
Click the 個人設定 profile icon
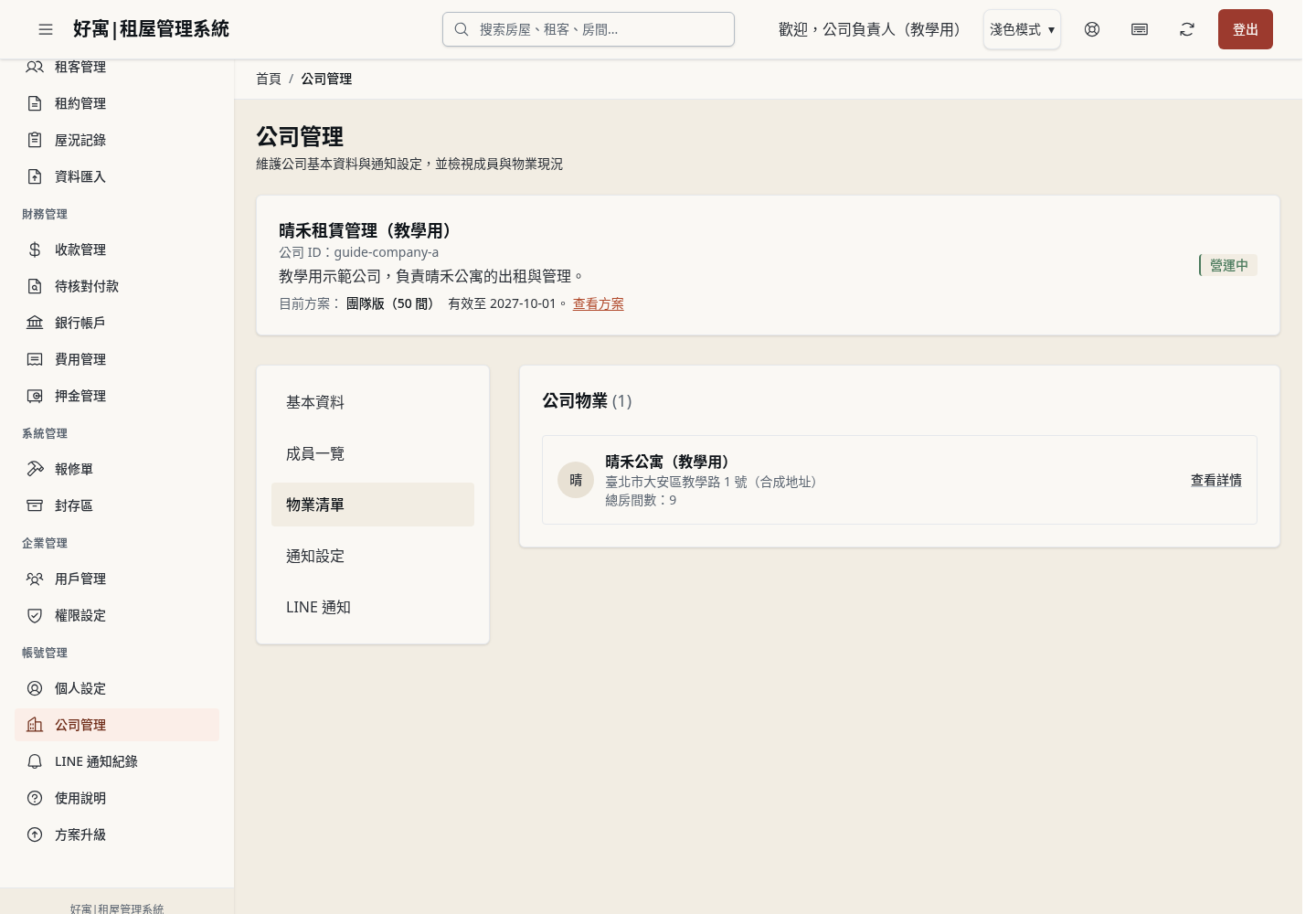(x=35, y=688)
